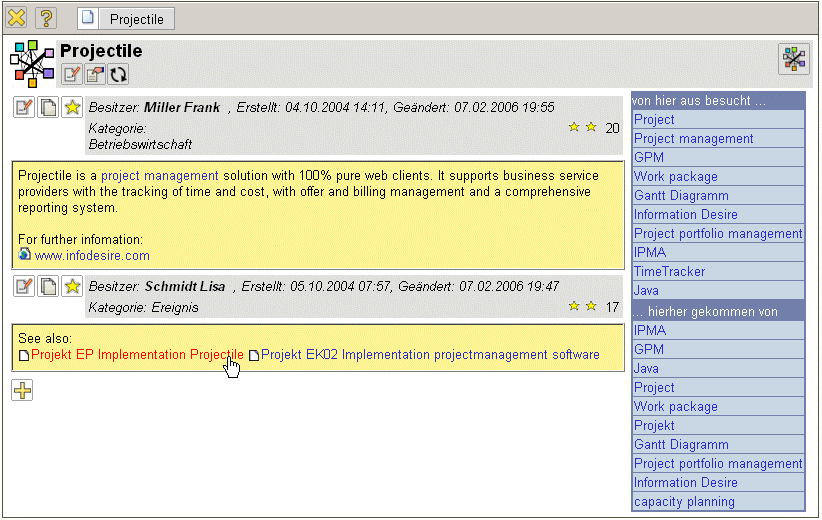Click rating count 17 on Schmidt Lisa entry

tap(612, 307)
